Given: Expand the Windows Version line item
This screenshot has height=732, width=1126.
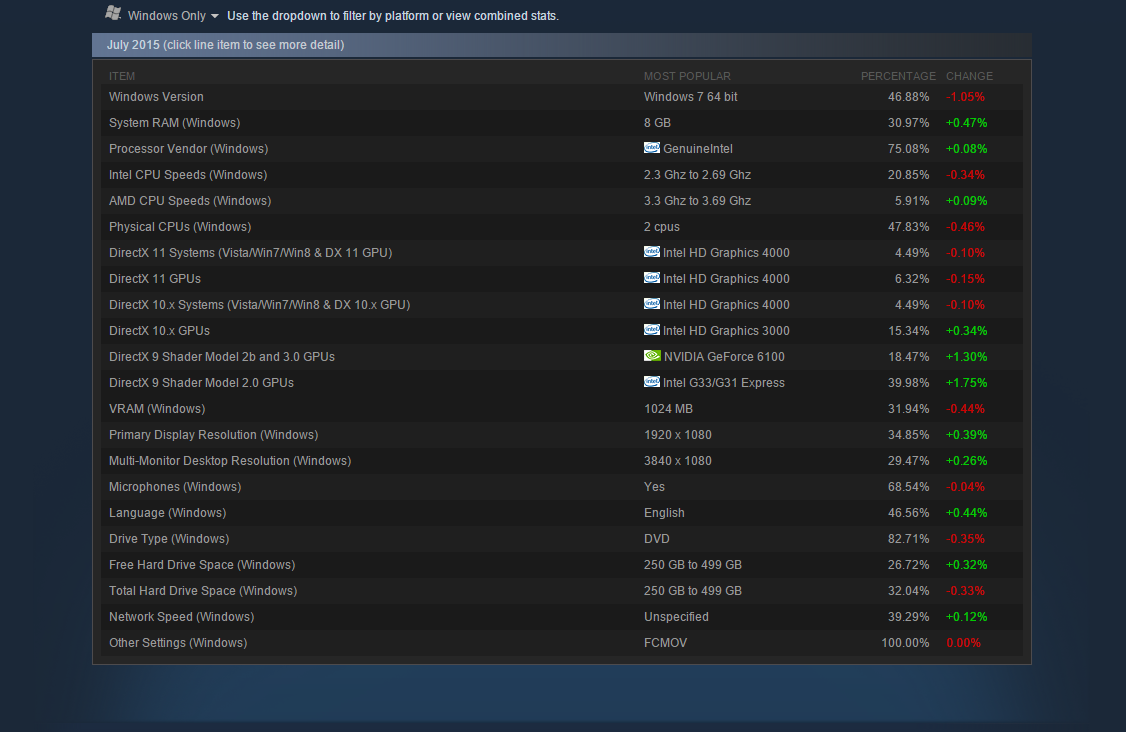Looking at the screenshot, I should point(562,97).
